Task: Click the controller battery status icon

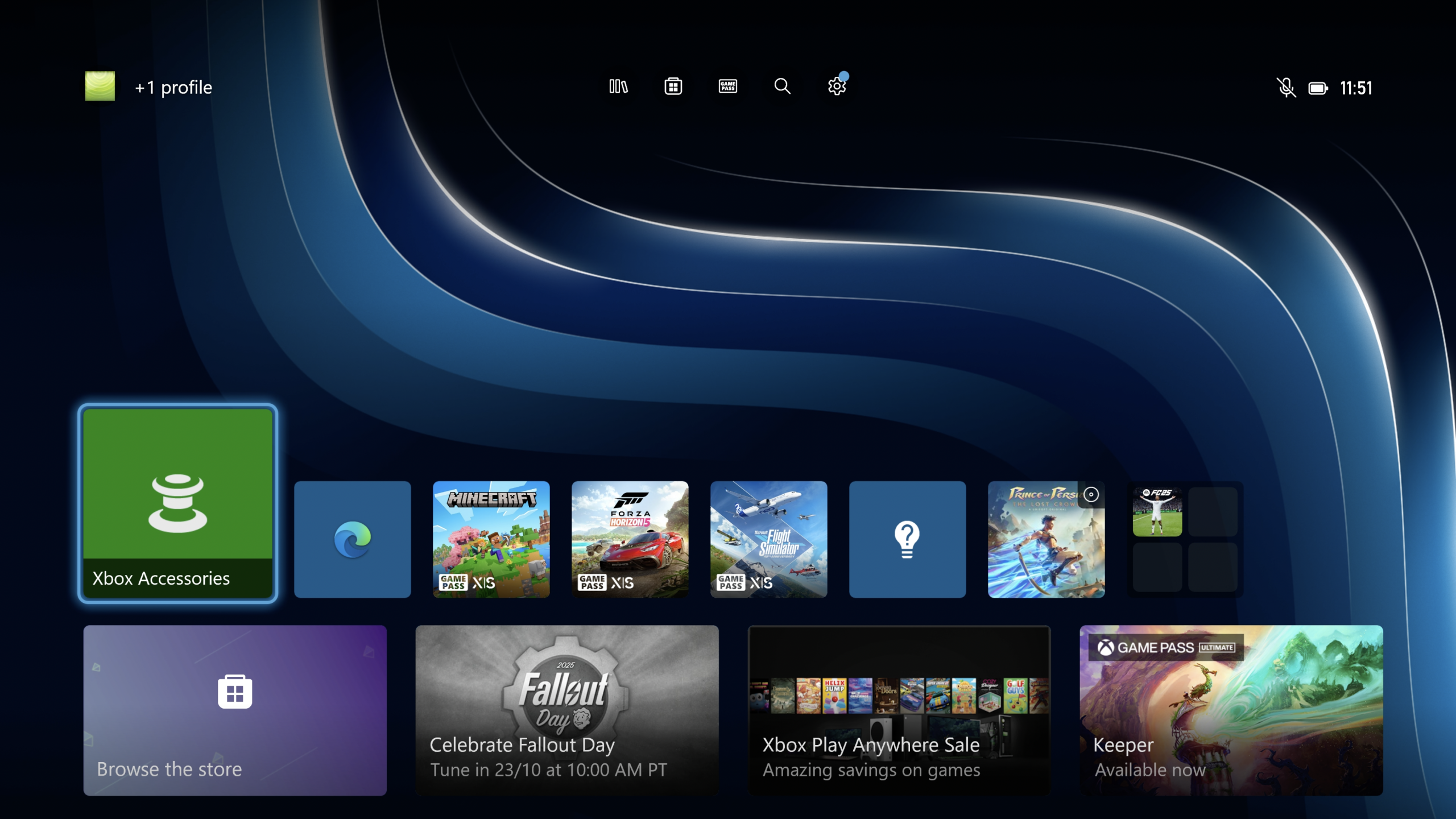Action: click(1318, 88)
